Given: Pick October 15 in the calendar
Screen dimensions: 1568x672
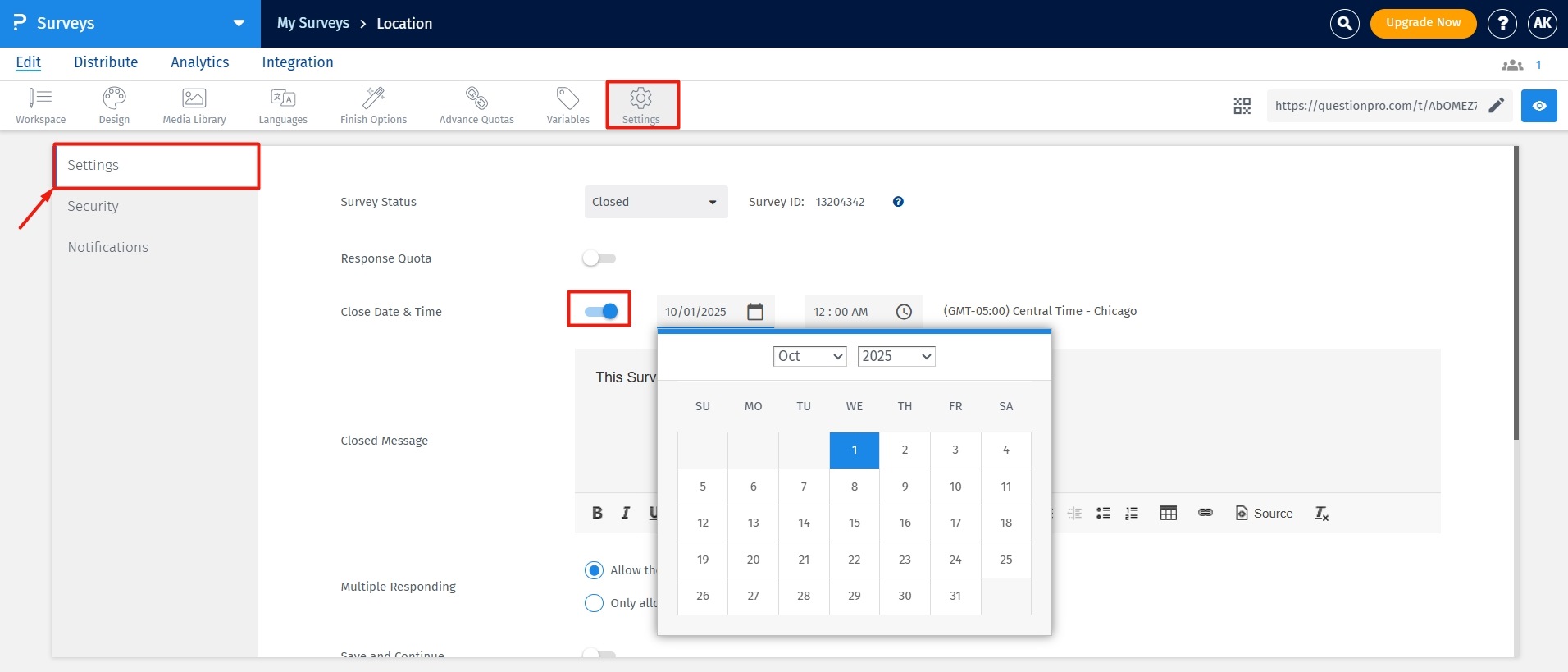Looking at the screenshot, I should pyautogui.click(x=855, y=523).
